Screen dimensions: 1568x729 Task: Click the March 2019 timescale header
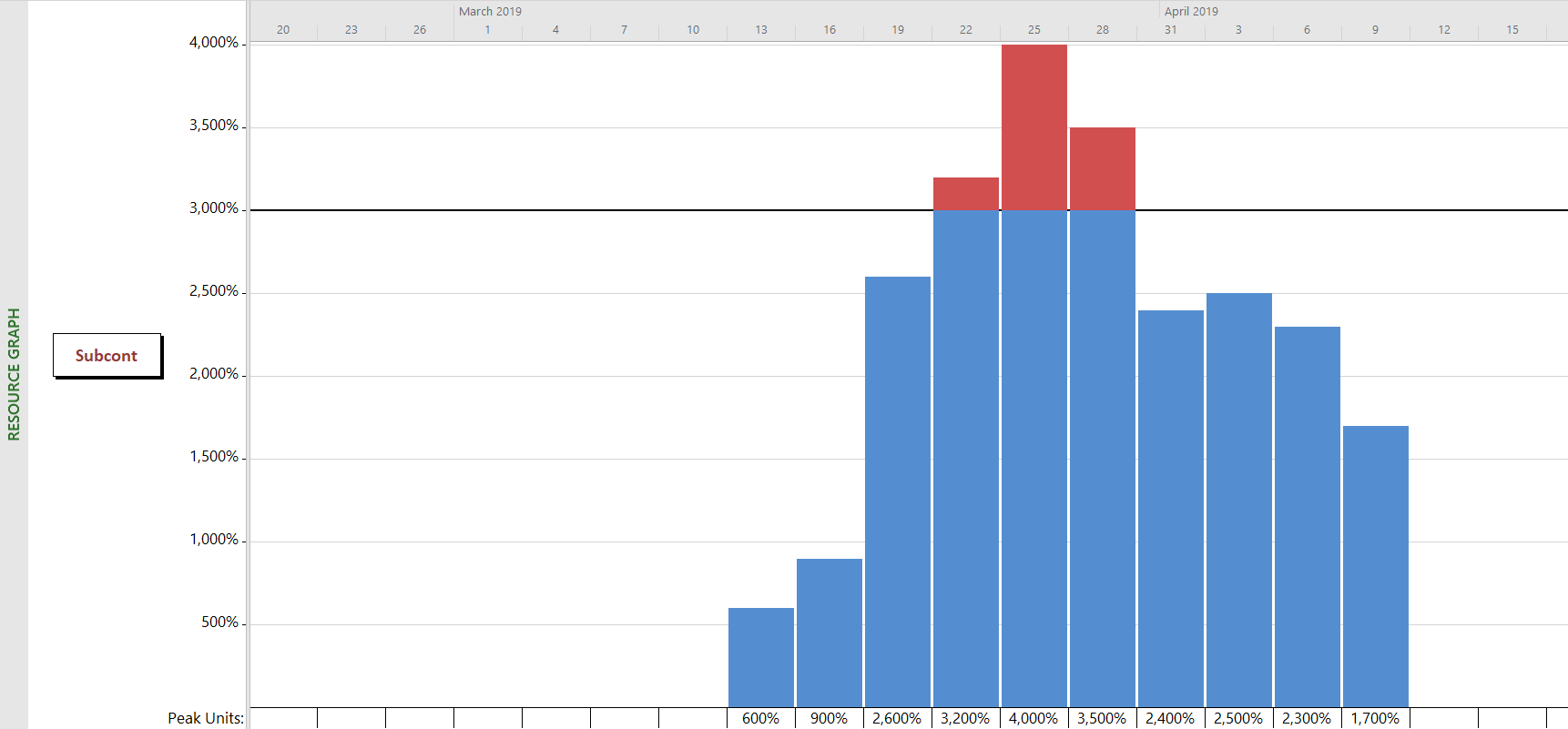pyautogui.click(x=490, y=11)
